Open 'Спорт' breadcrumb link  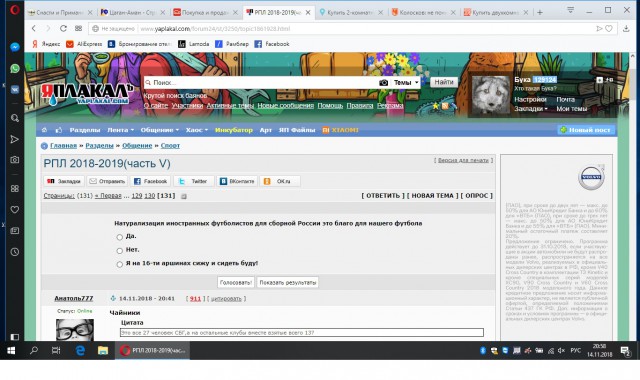(170, 145)
